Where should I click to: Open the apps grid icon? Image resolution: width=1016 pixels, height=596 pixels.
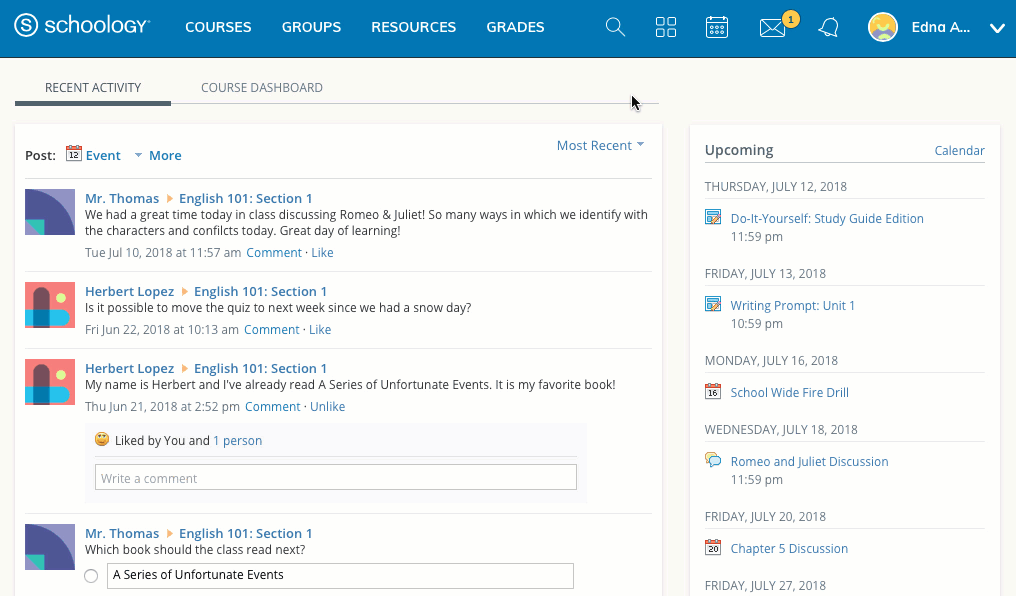point(666,28)
